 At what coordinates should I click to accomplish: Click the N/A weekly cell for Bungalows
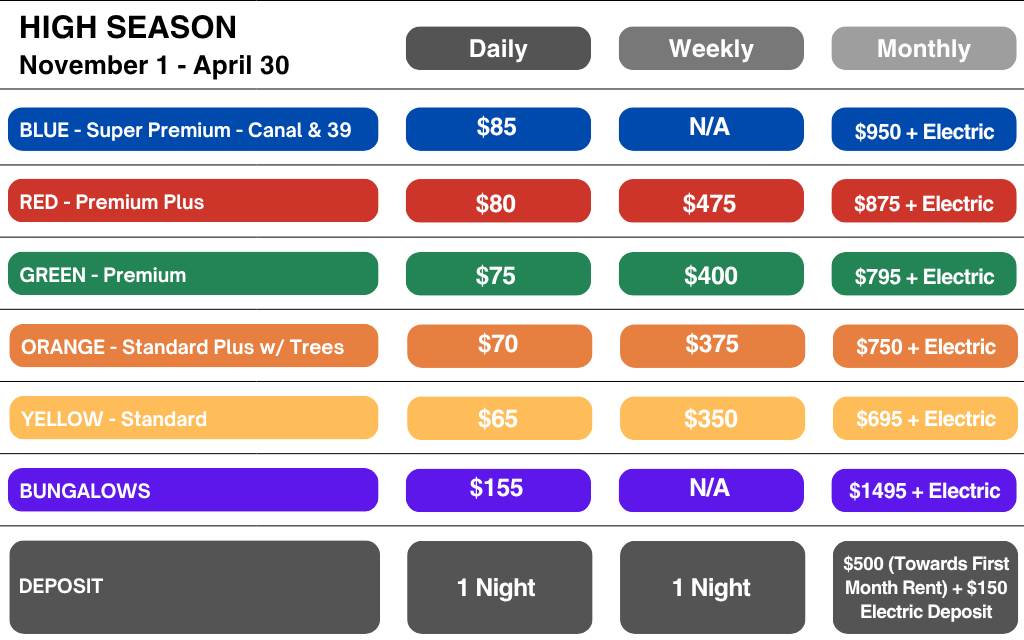(x=711, y=489)
